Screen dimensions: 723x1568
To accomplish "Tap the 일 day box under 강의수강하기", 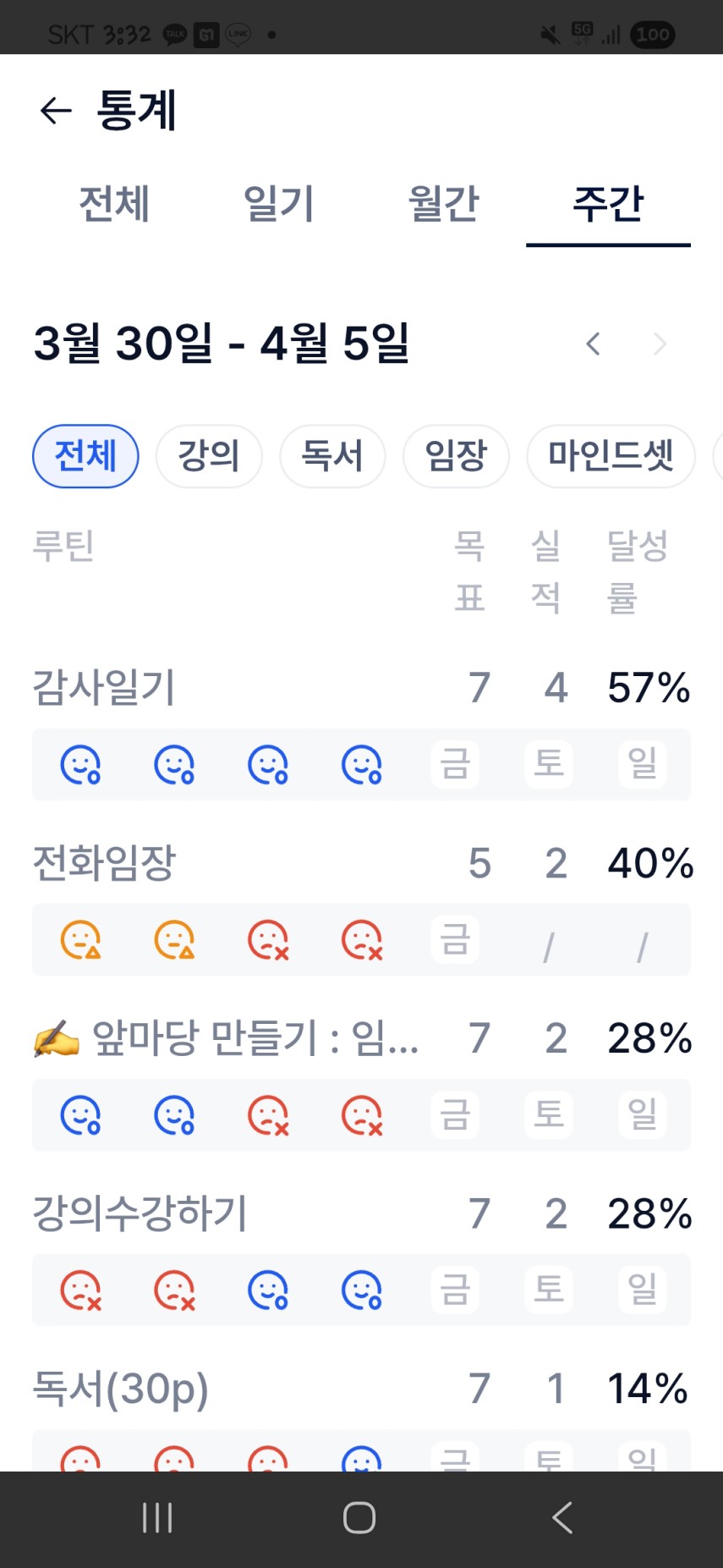I will tap(643, 1290).
